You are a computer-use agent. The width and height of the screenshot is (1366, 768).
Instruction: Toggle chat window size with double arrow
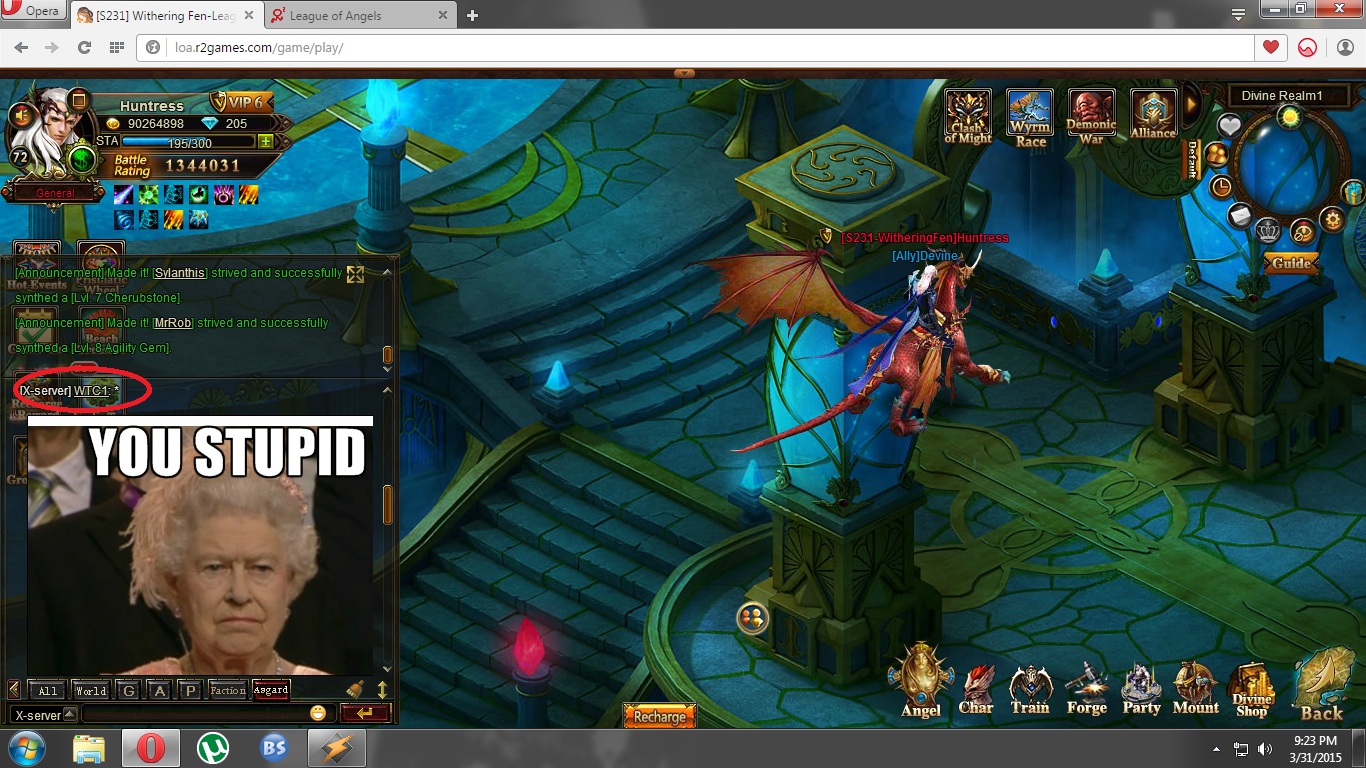click(x=381, y=690)
